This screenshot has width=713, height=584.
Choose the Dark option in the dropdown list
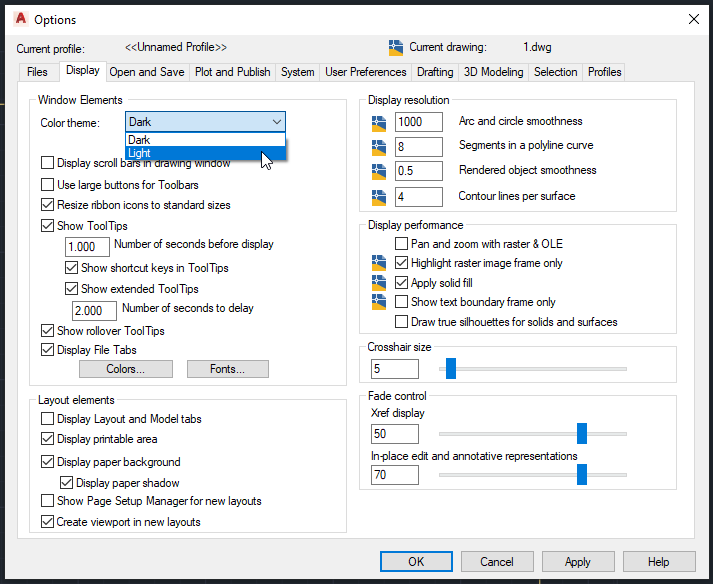[206, 140]
